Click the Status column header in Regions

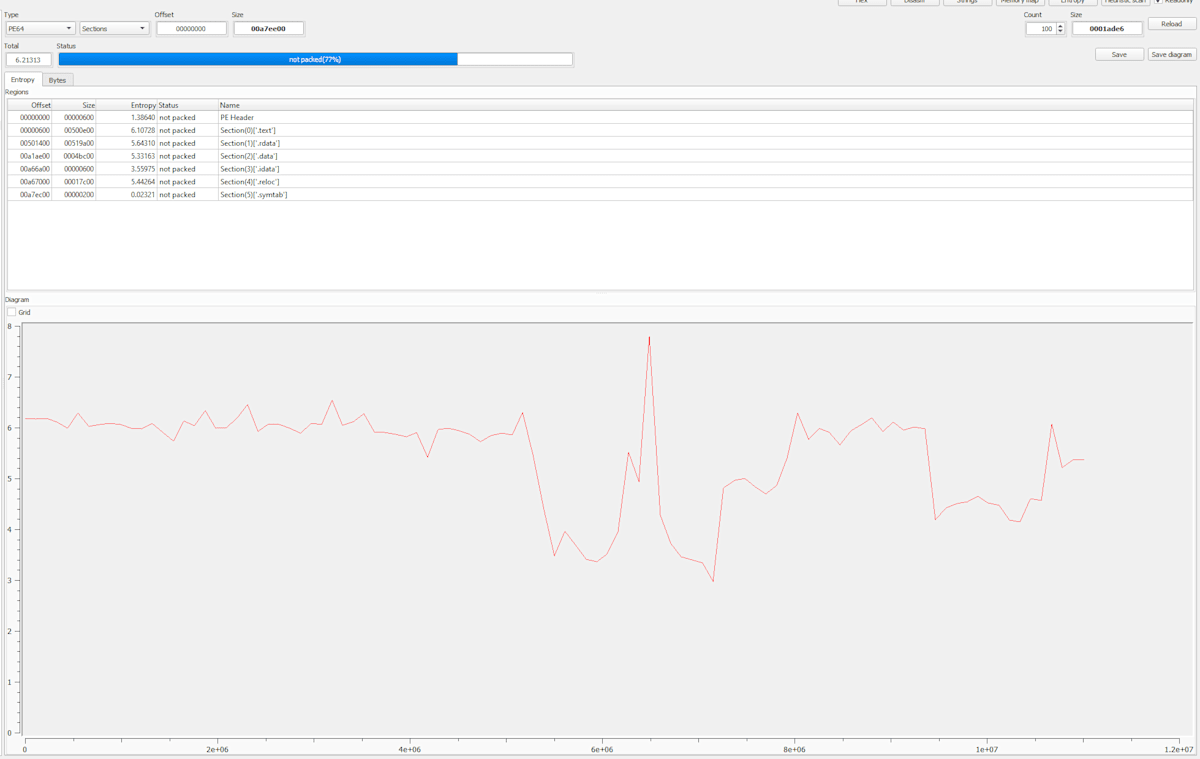point(188,105)
